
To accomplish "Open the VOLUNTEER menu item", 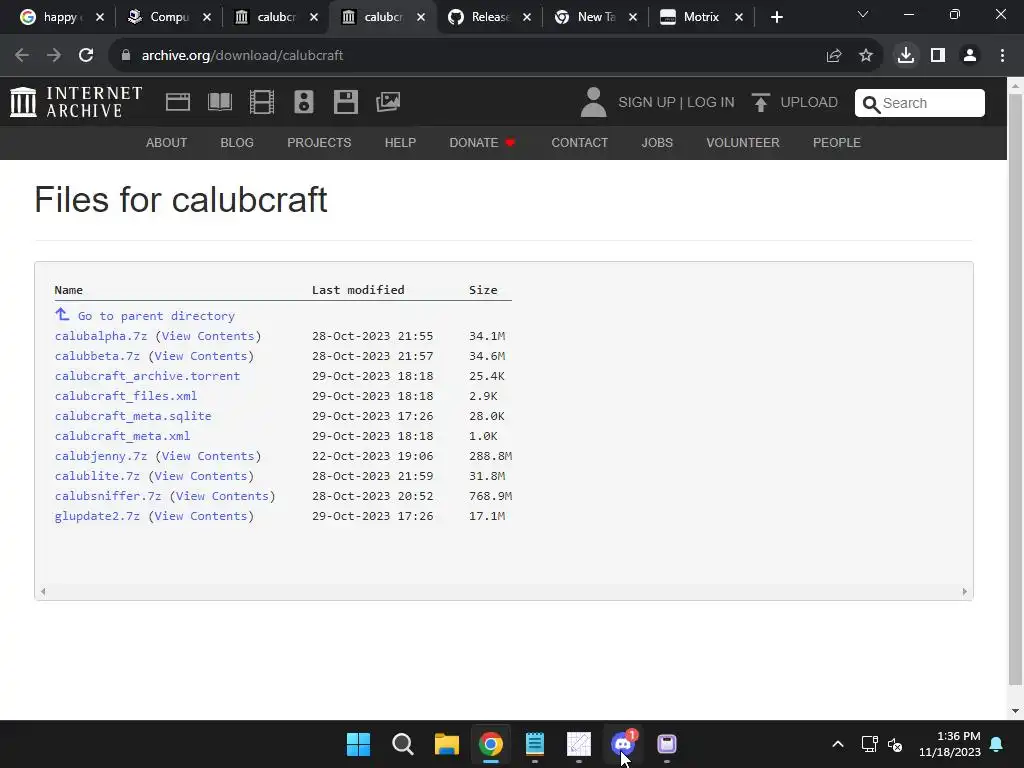I will pyautogui.click(x=743, y=142).
